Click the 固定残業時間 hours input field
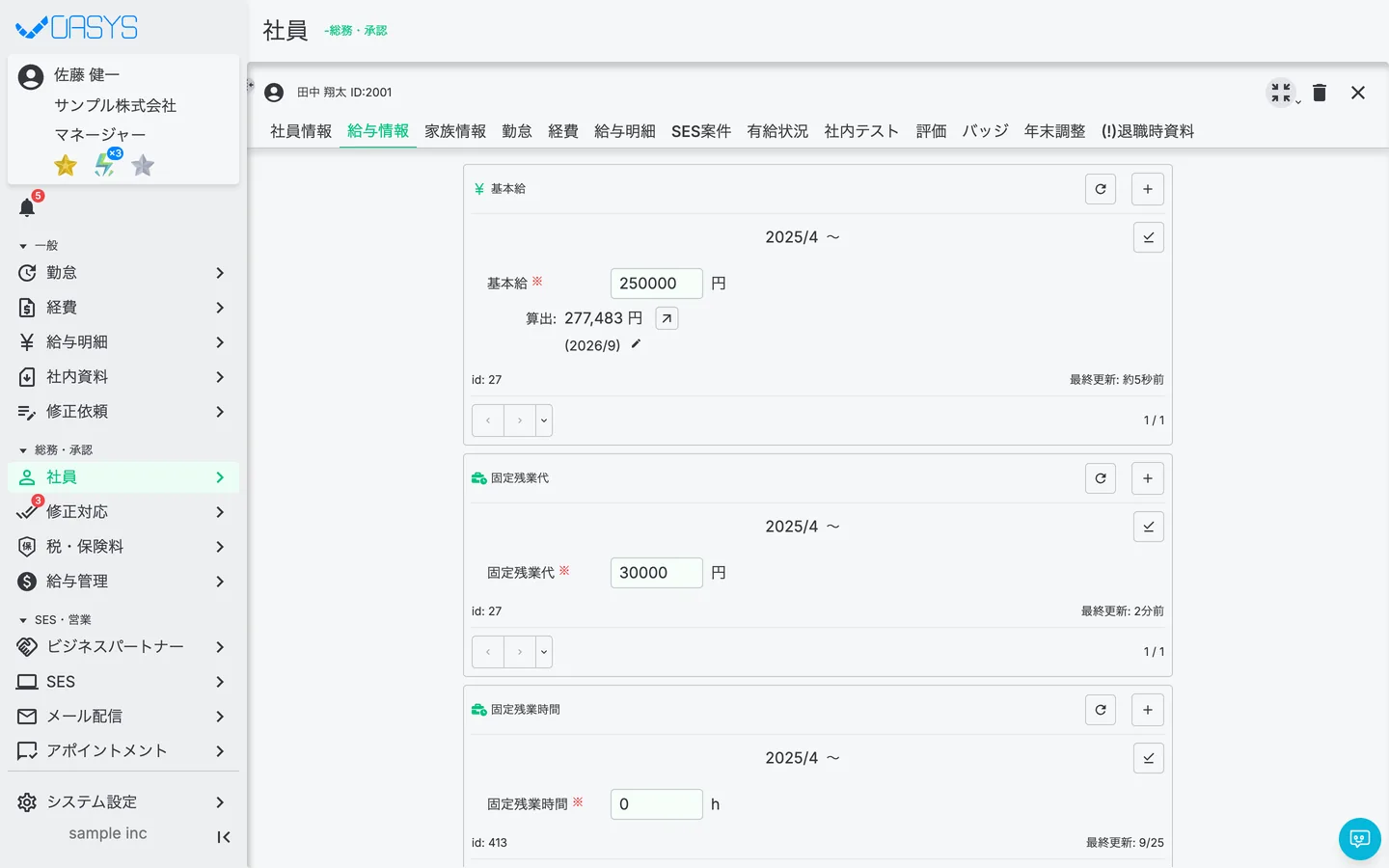 [x=657, y=804]
